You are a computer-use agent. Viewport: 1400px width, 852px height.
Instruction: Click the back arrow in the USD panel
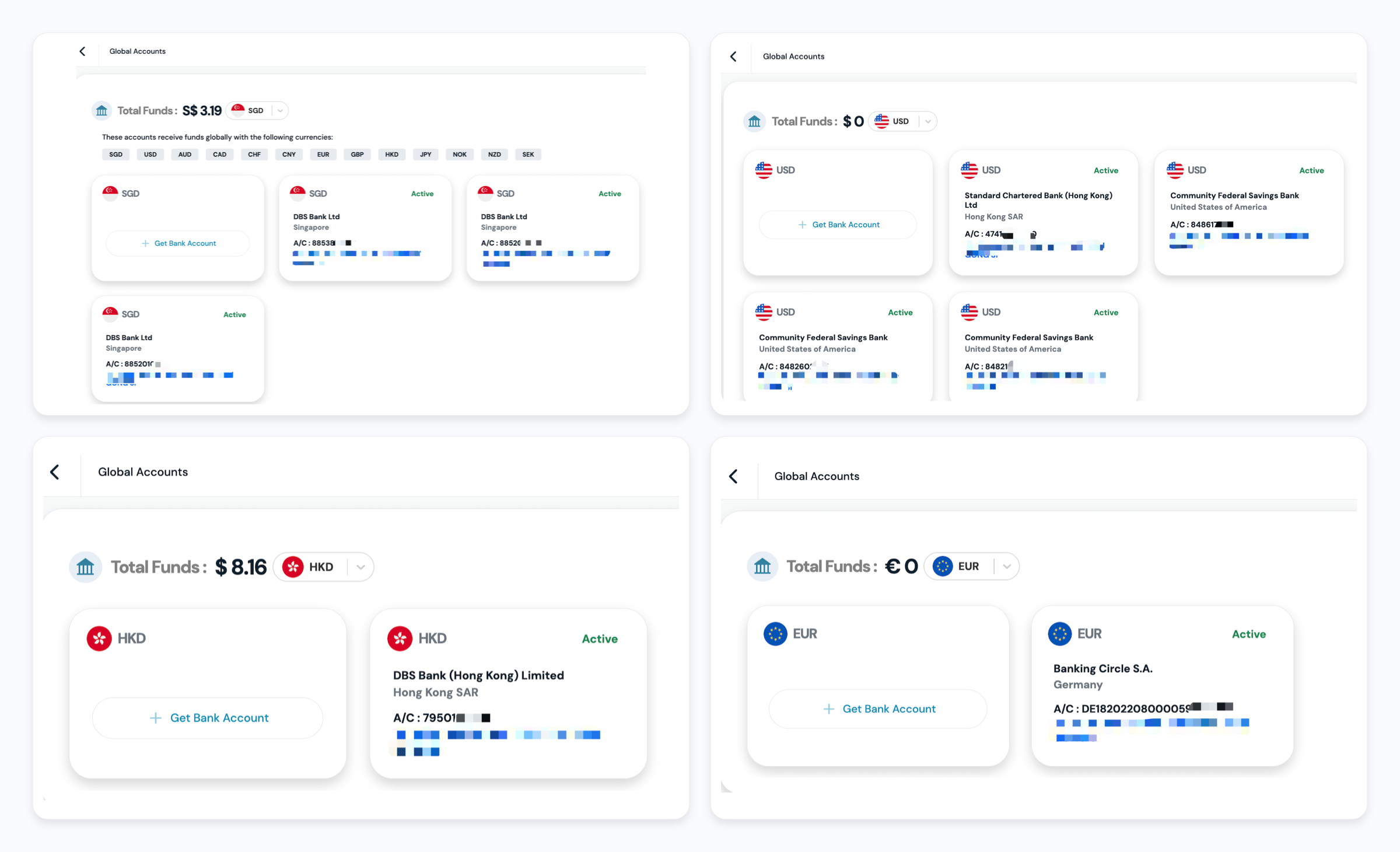tap(733, 57)
